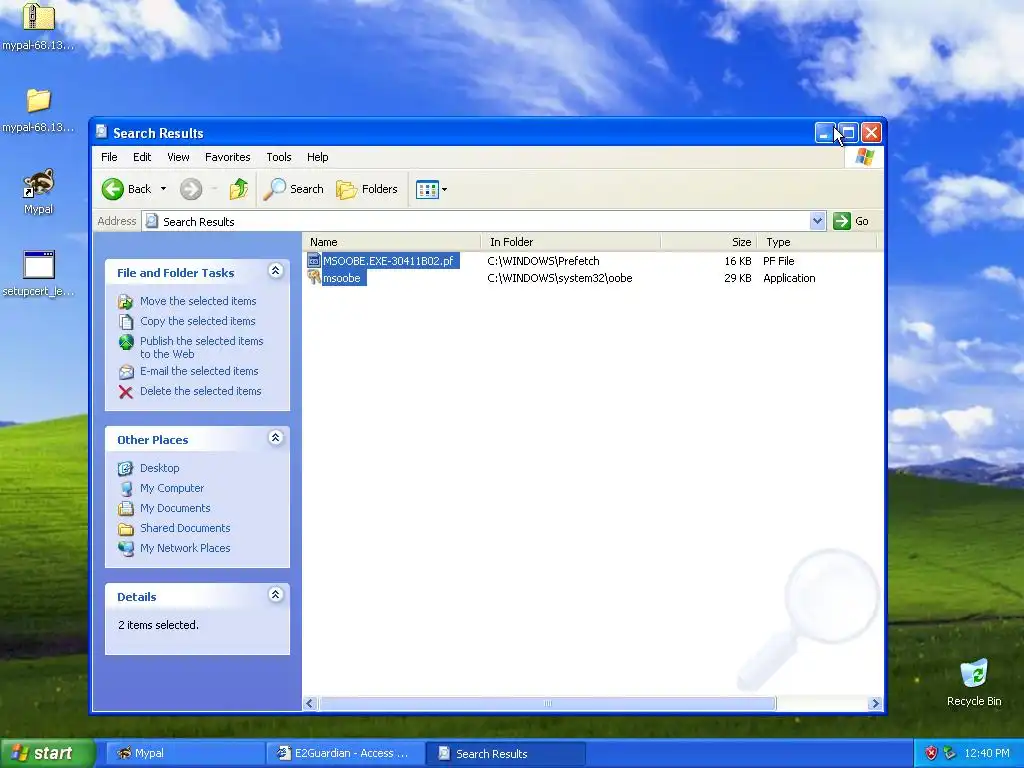Select the mypal-68.13 folder desktop icon
Screen dimensions: 1024x768
[39, 110]
